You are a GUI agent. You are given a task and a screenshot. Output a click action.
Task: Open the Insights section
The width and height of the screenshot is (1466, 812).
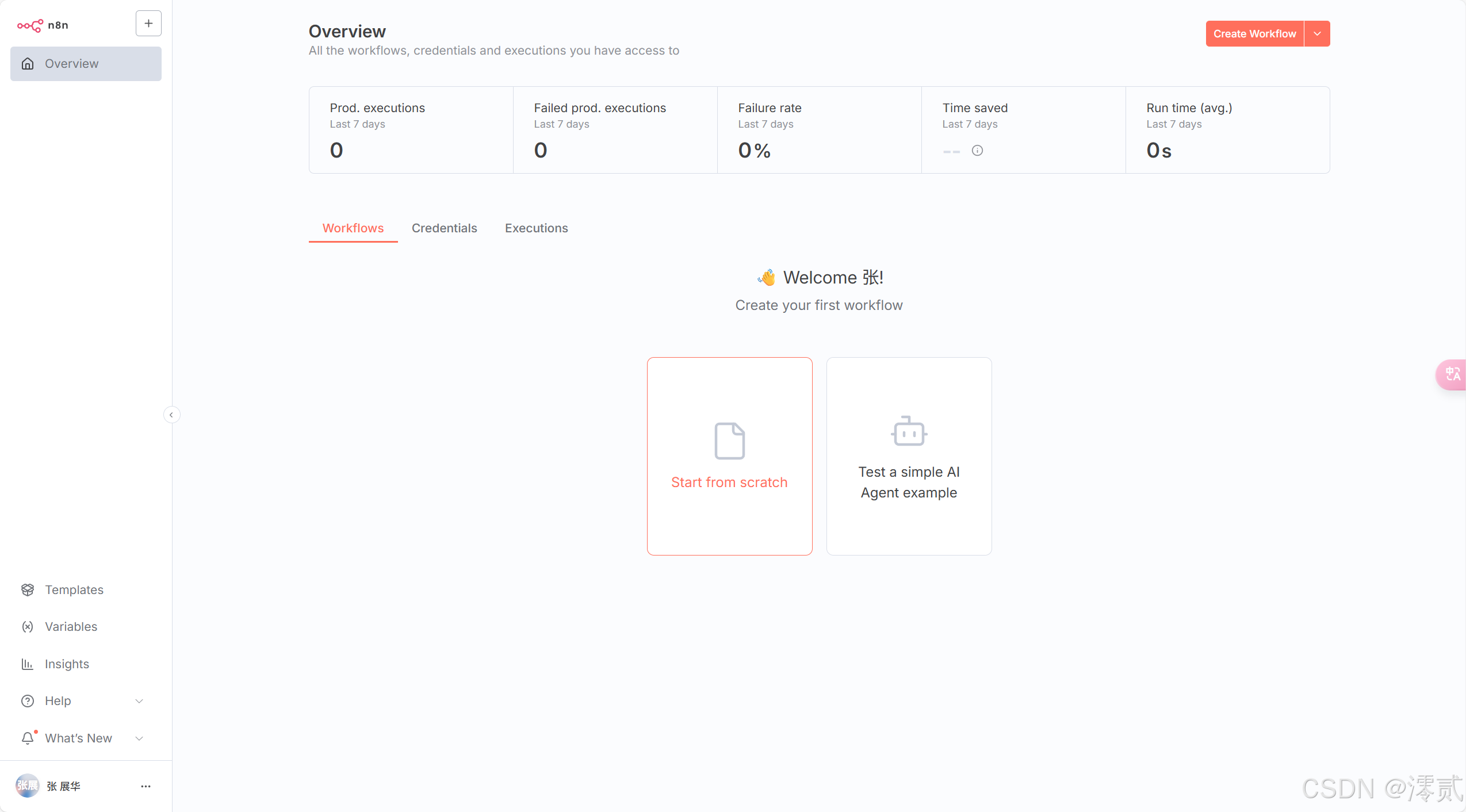[x=67, y=664]
